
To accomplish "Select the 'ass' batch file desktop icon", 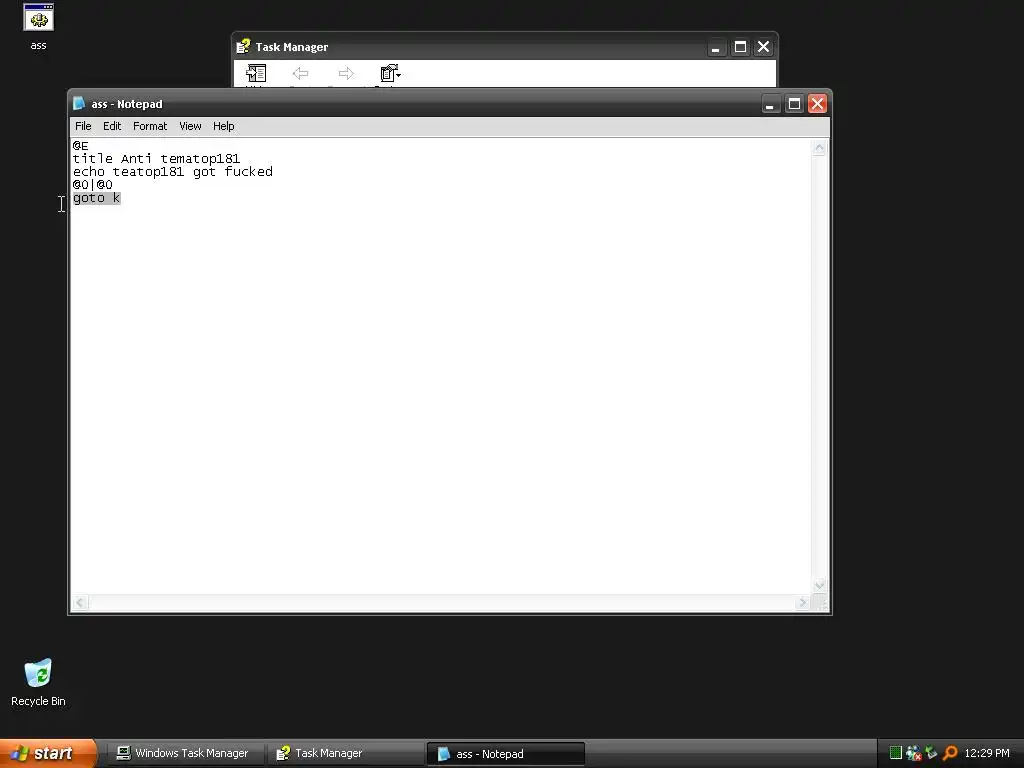I will pos(39,26).
